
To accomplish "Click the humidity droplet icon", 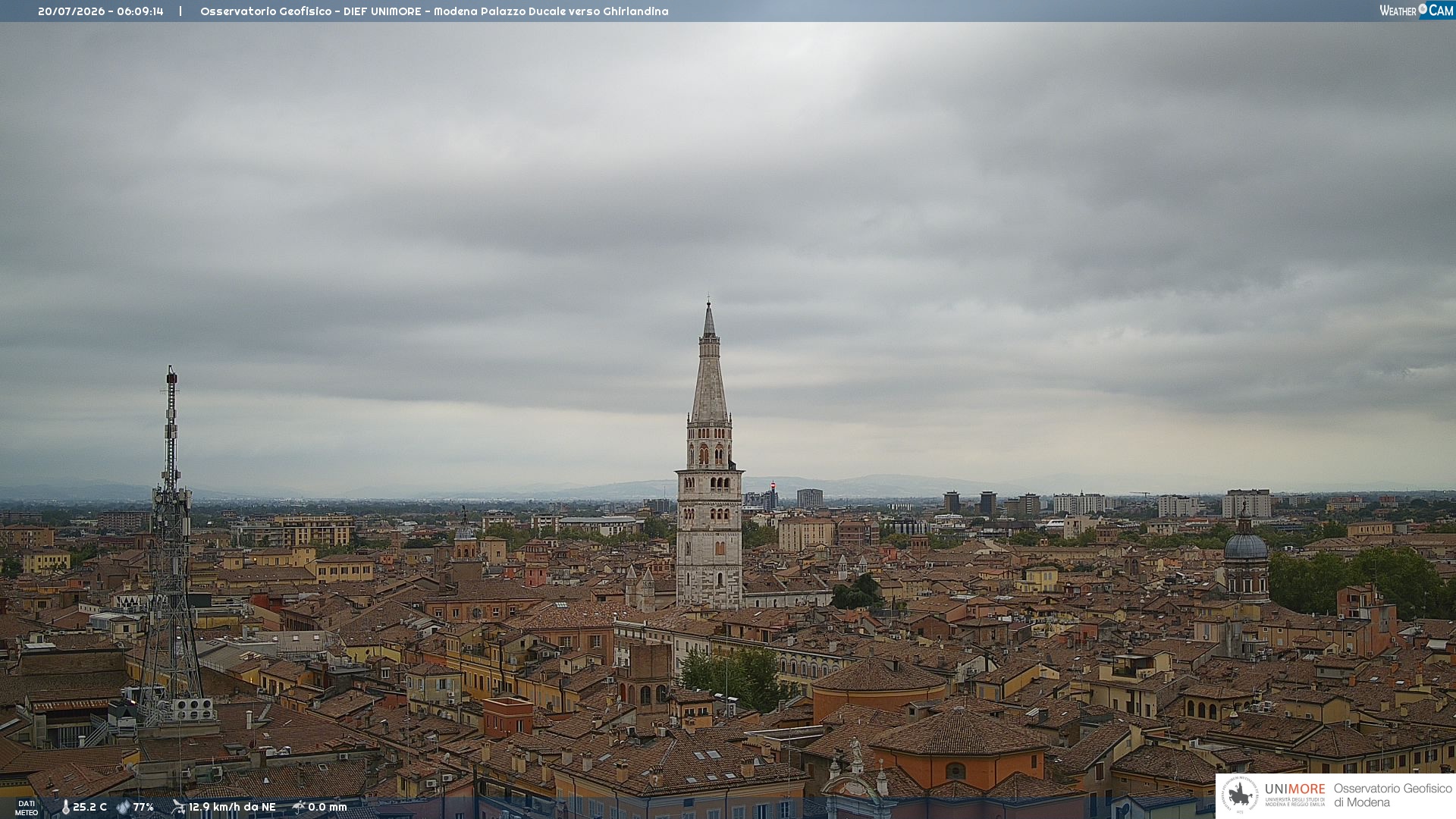I will tap(123, 808).
